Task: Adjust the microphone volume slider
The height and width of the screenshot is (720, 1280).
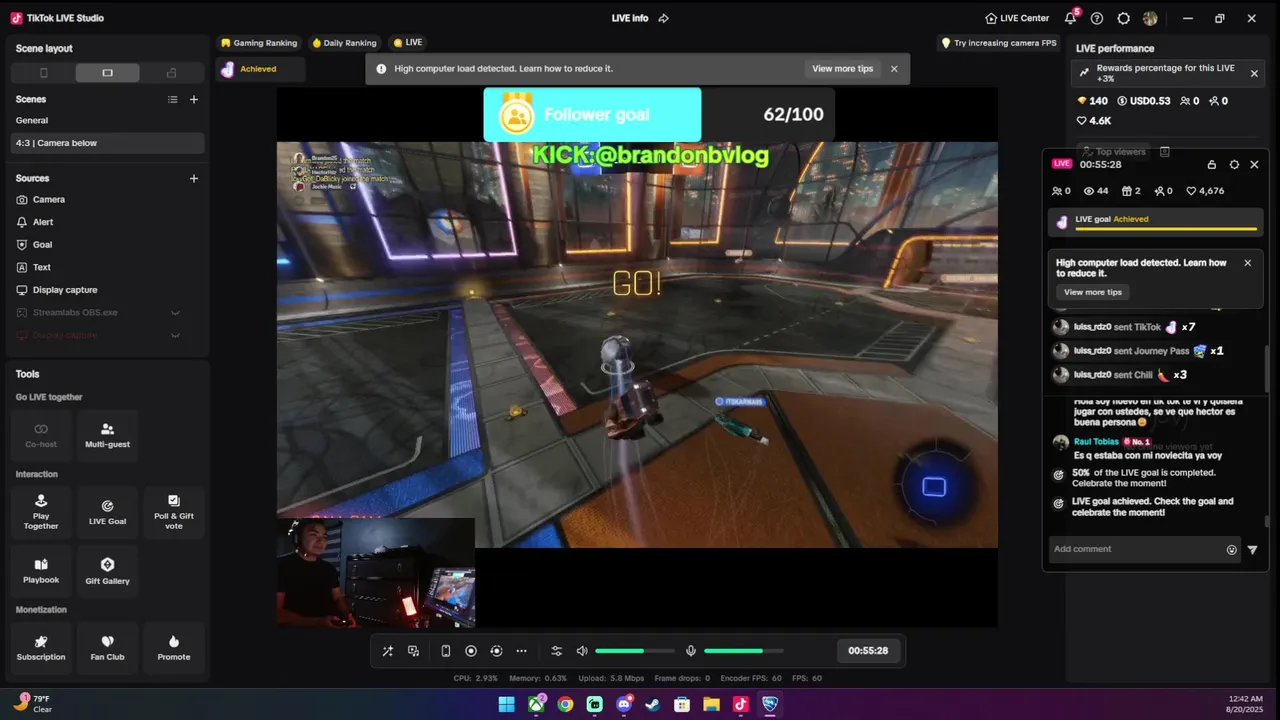Action: [x=743, y=651]
